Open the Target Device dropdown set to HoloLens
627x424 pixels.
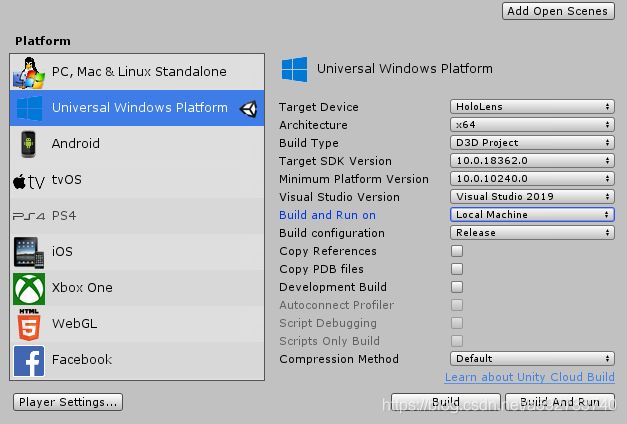pyautogui.click(x=532, y=107)
